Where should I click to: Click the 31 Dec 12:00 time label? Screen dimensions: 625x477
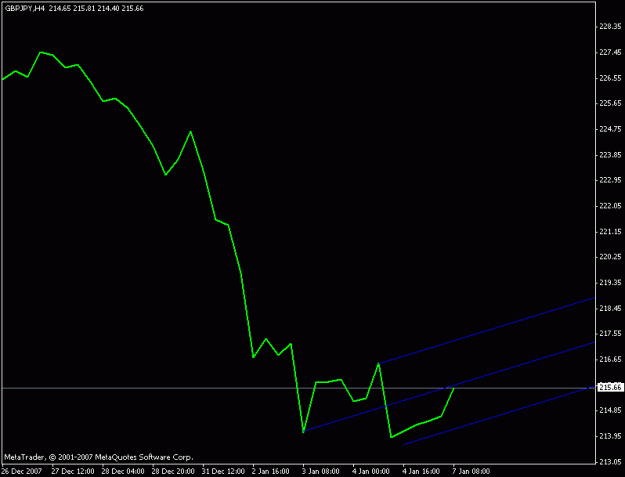coord(224,471)
